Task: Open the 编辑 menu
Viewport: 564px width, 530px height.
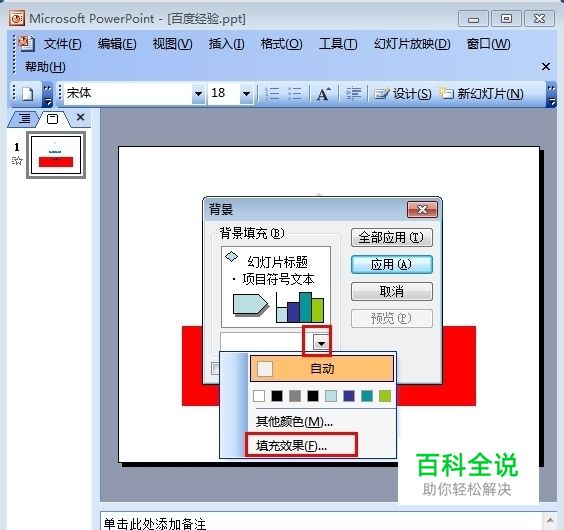Action: click(x=117, y=44)
